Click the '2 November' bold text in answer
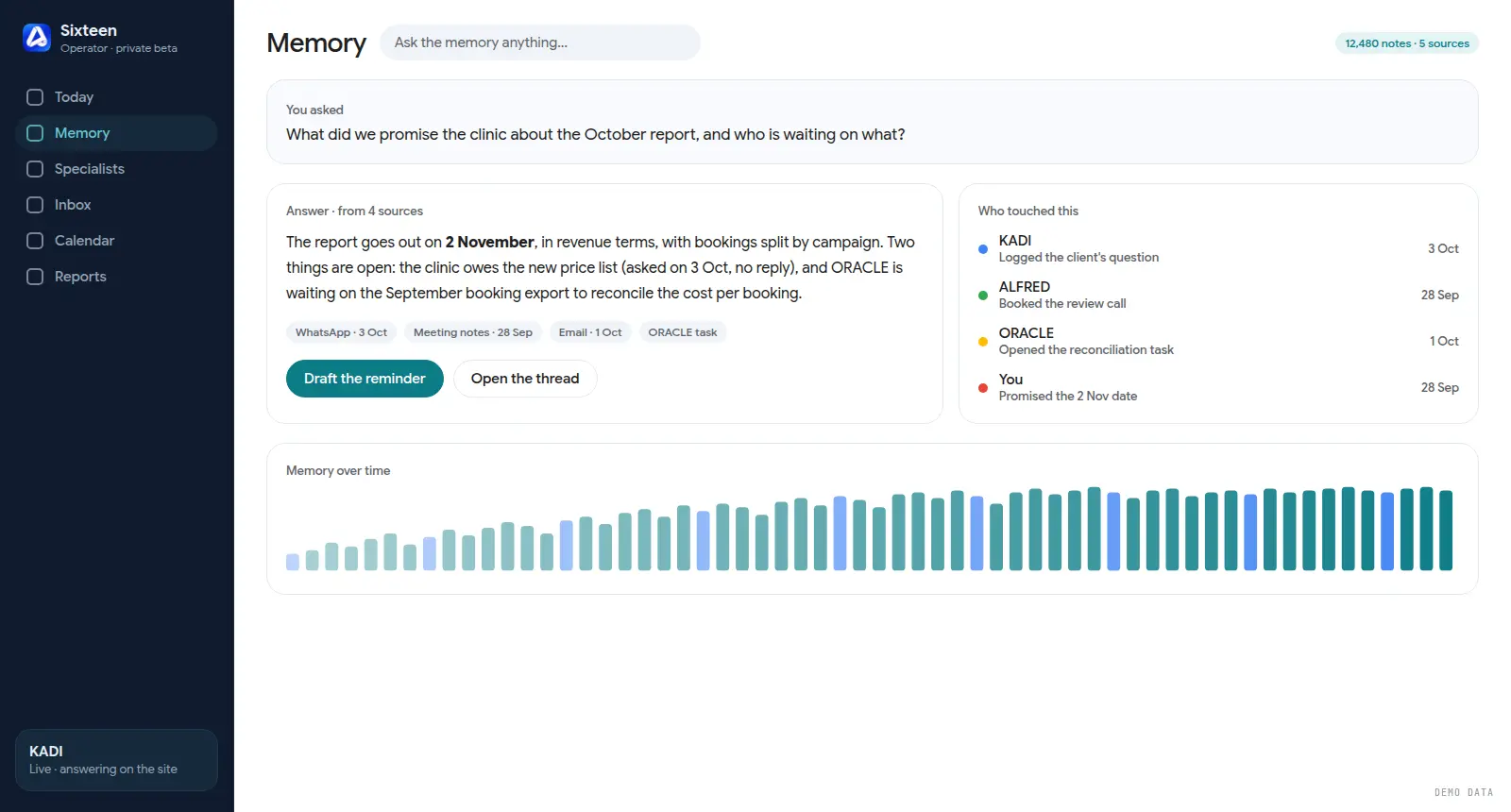The height and width of the screenshot is (812, 1511). point(490,242)
